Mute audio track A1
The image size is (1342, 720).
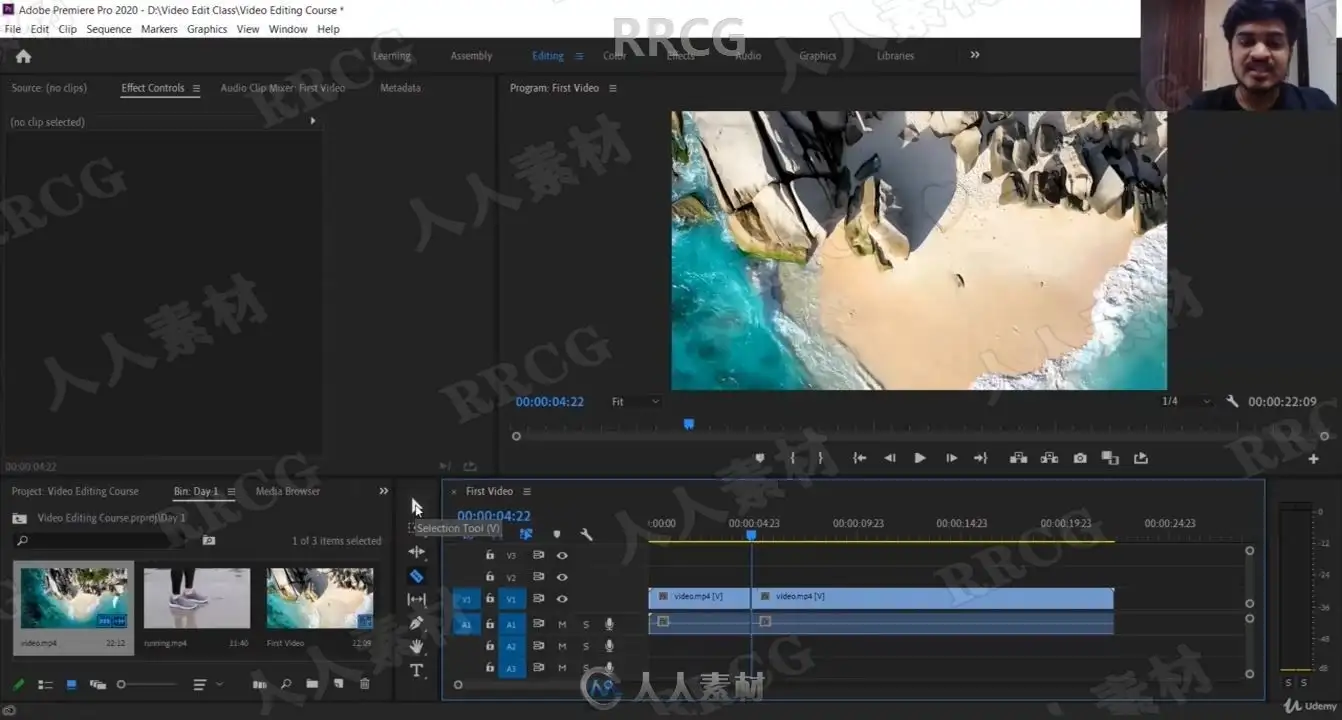[x=562, y=624]
